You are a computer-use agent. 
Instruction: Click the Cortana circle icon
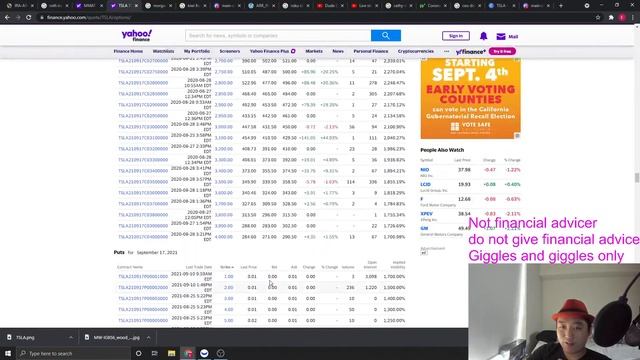point(139,353)
